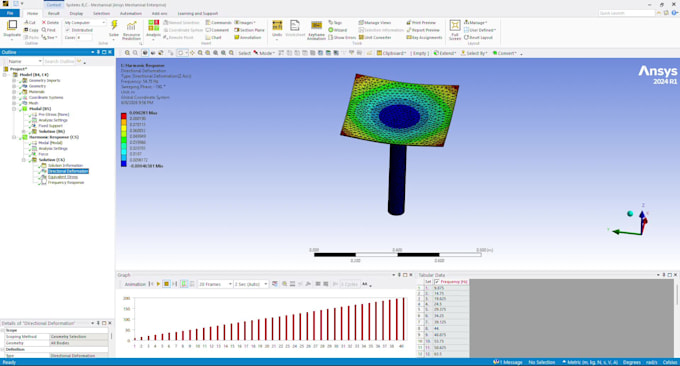Switch to the Add-ons ribbon tab
This screenshot has width=680, height=366.
click(160, 13)
